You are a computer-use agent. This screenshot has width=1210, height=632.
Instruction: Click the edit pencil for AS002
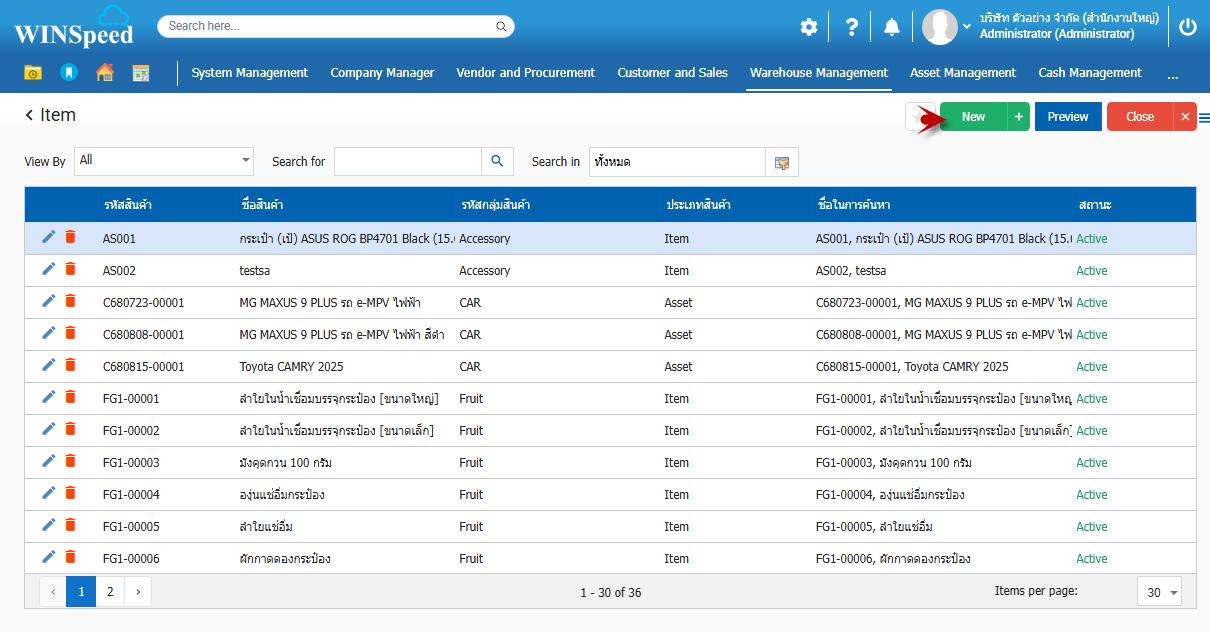(49, 269)
